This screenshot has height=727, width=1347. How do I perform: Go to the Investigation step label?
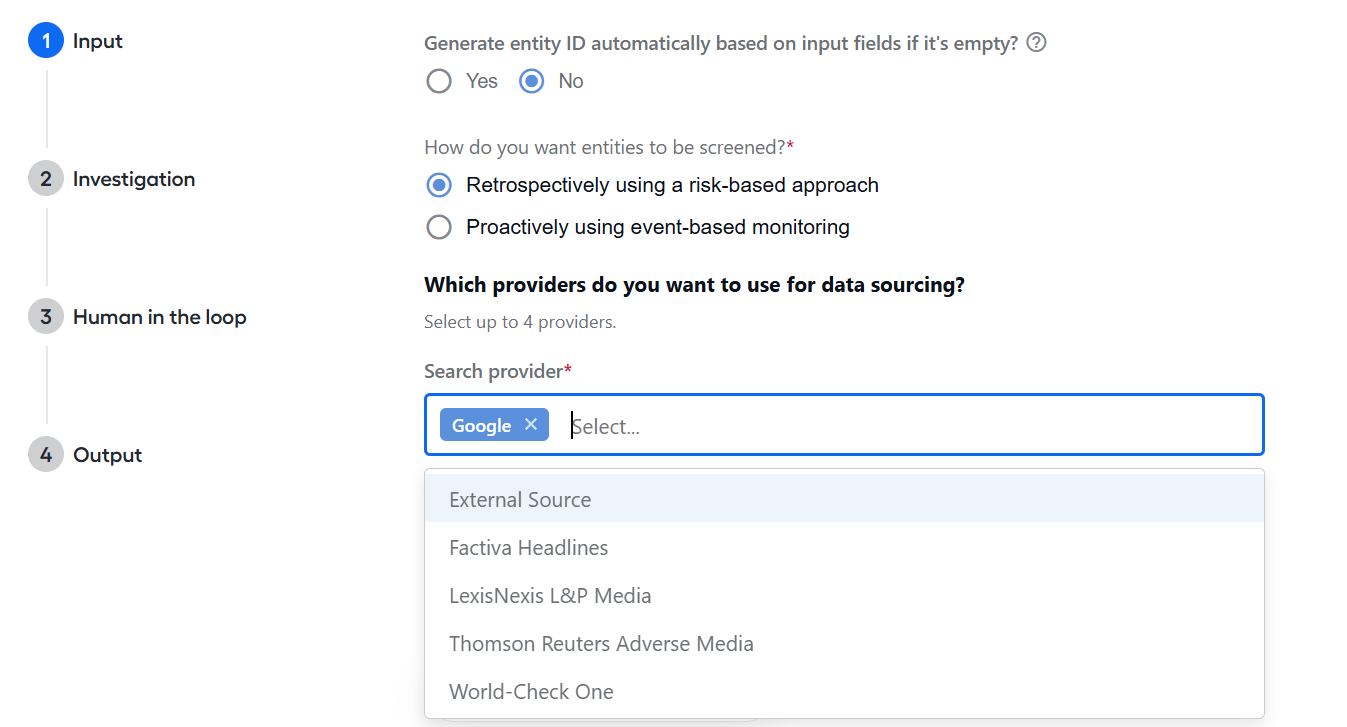[x=134, y=179]
